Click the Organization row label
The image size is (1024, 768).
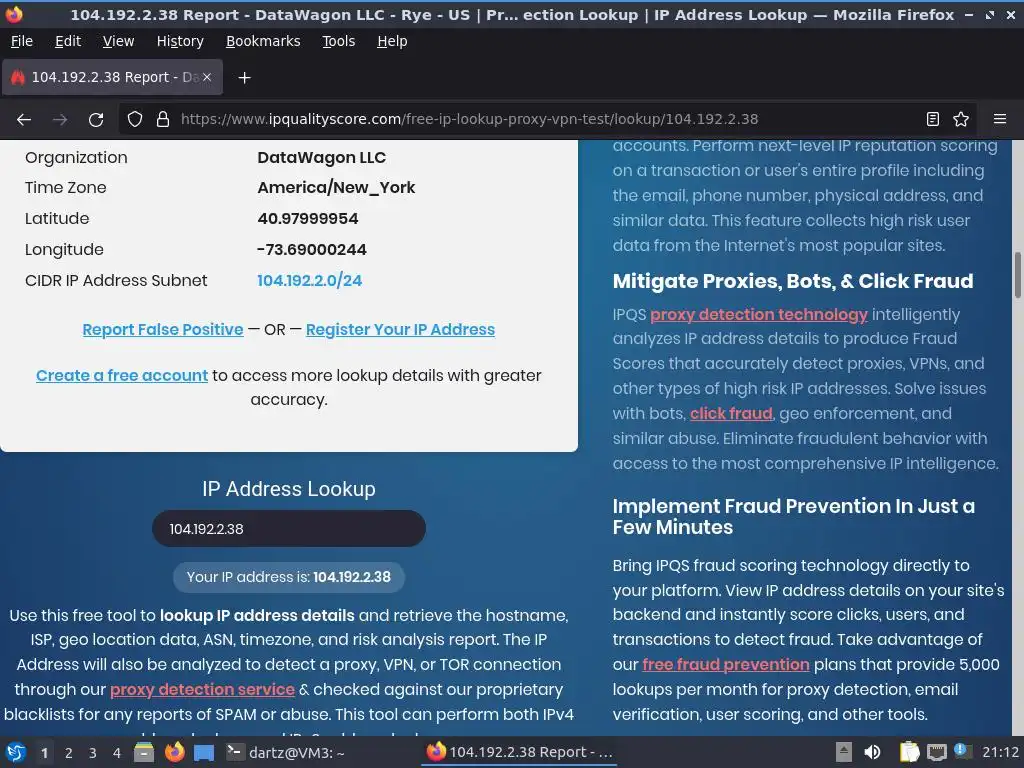(76, 157)
